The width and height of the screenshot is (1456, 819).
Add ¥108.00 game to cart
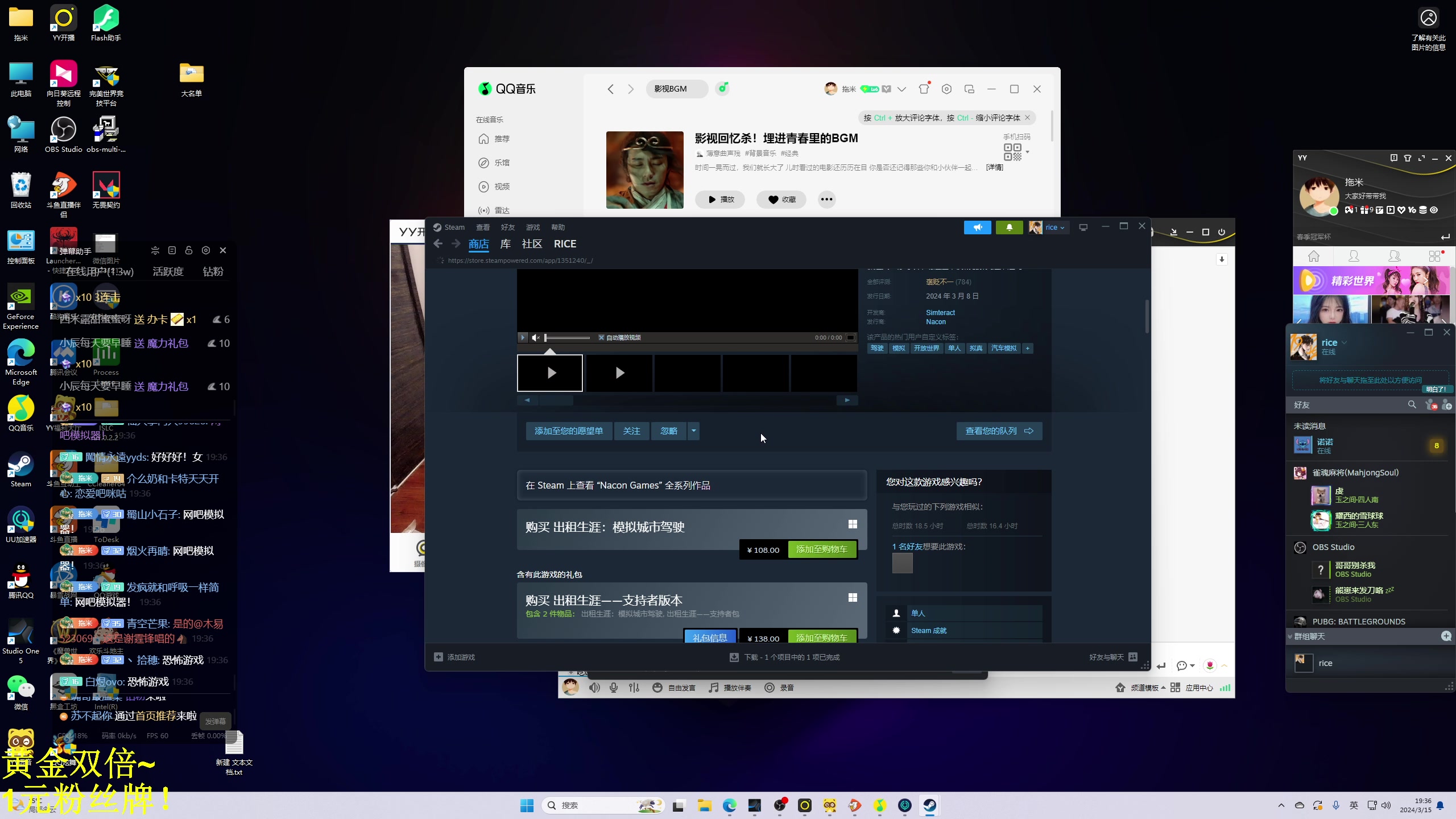tap(822, 549)
